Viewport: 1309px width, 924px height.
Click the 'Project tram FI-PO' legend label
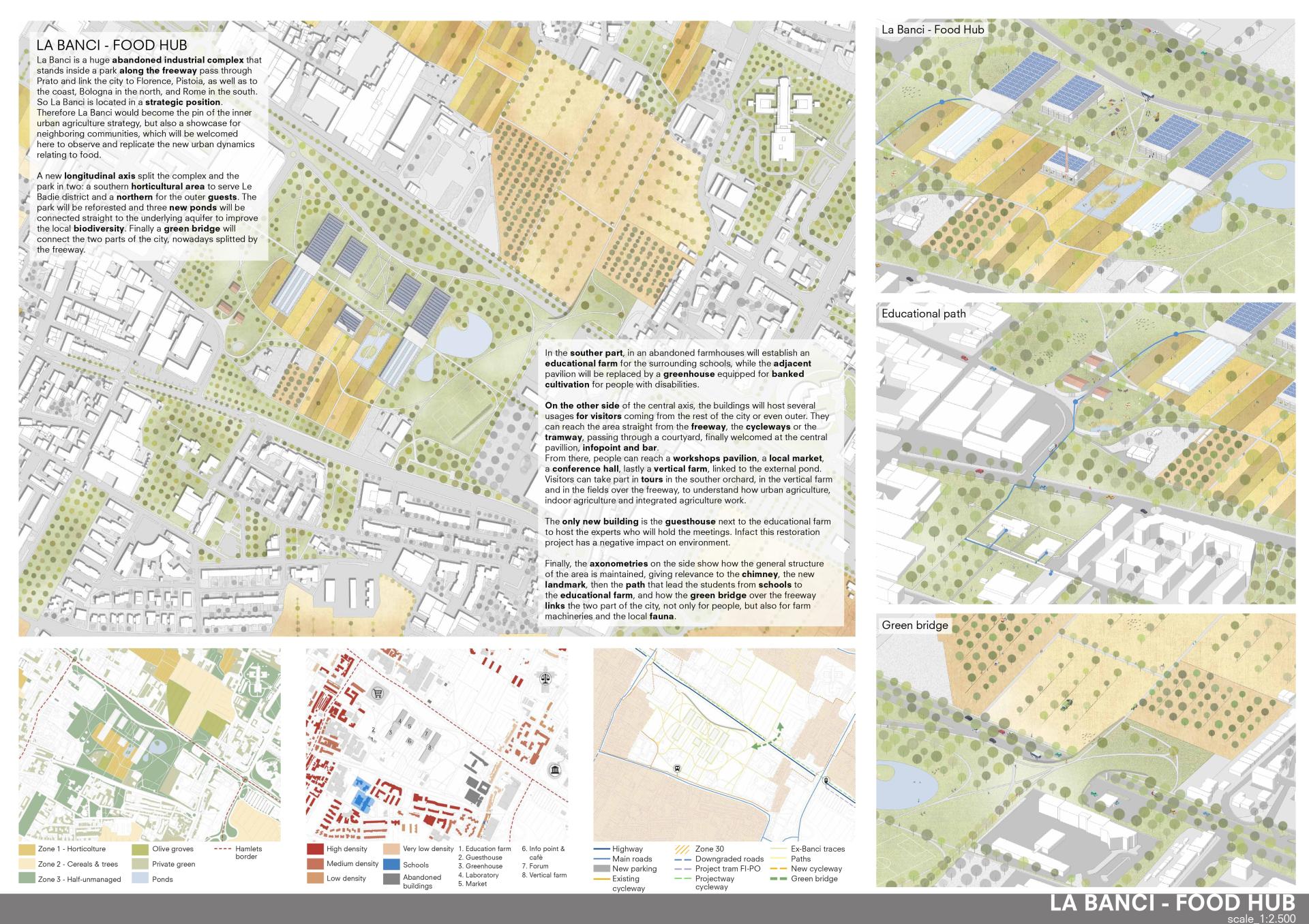727,869
